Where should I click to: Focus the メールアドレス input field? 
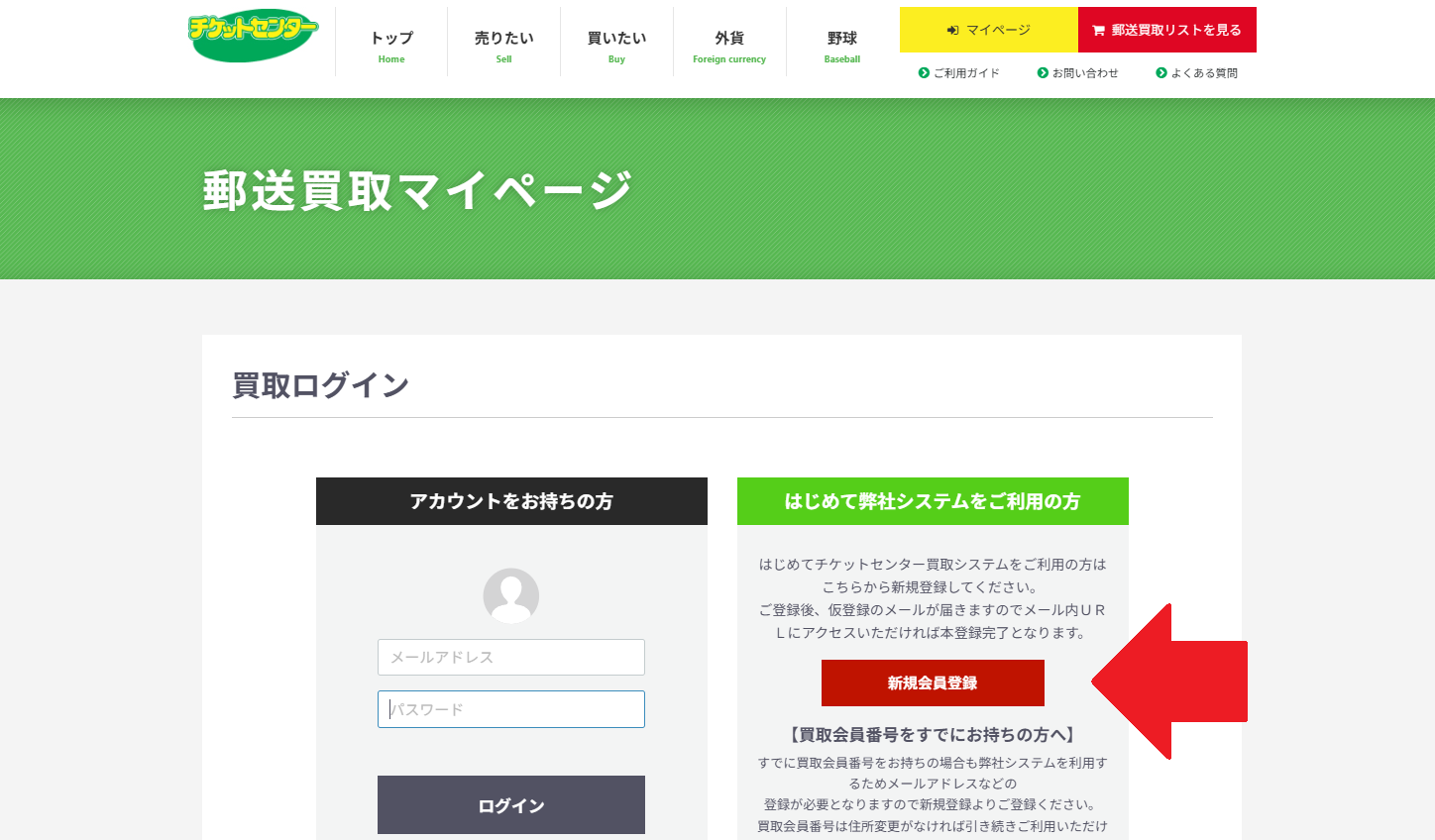(x=511, y=657)
